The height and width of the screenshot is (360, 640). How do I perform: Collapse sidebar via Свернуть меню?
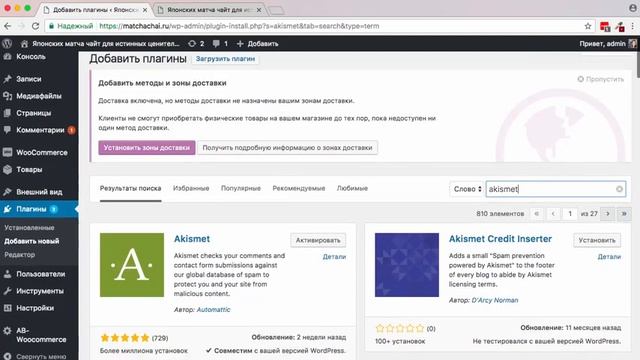tap(40, 356)
